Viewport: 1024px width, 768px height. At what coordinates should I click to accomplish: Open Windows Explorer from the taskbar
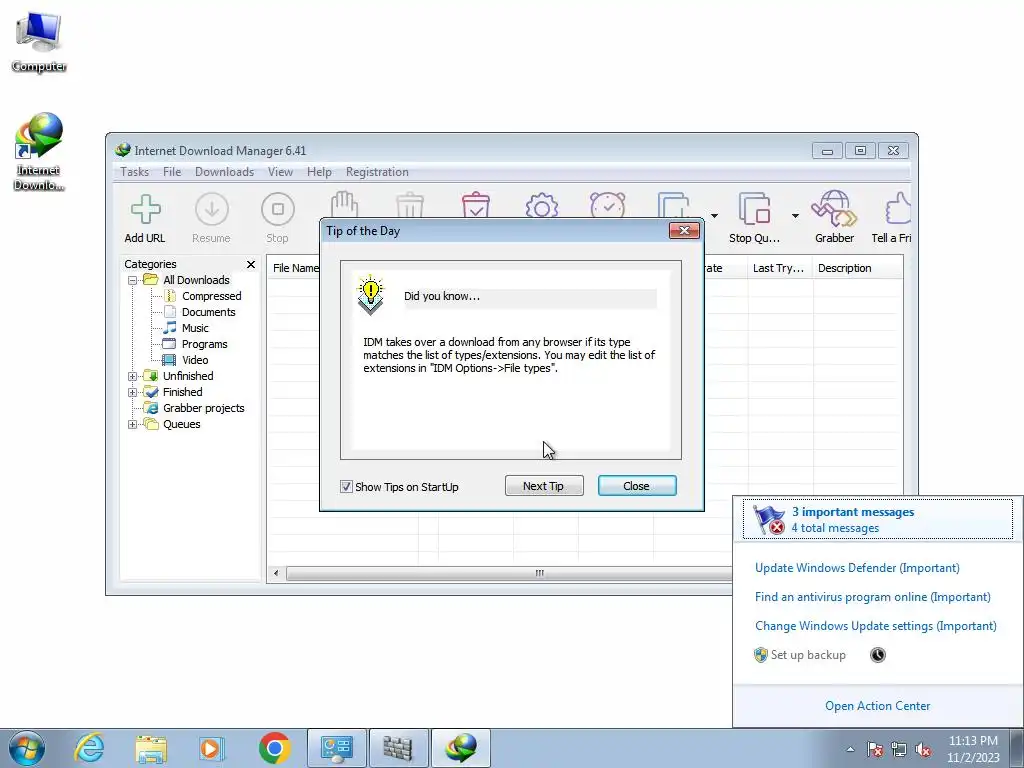point(150,748)
